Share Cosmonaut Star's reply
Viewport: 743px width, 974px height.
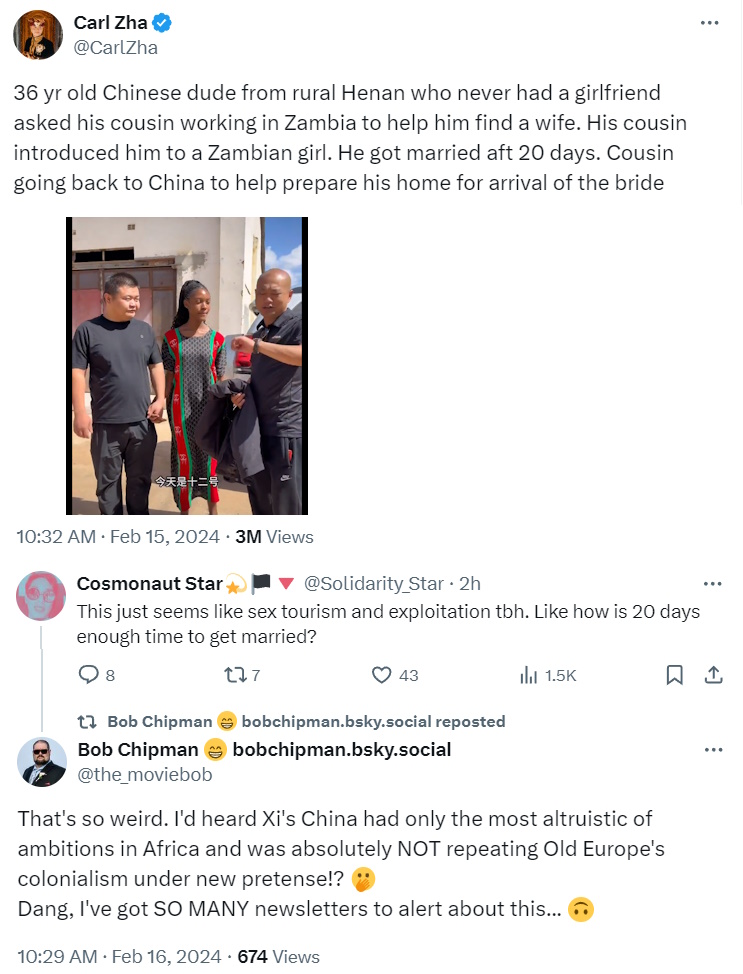[713, 675]
